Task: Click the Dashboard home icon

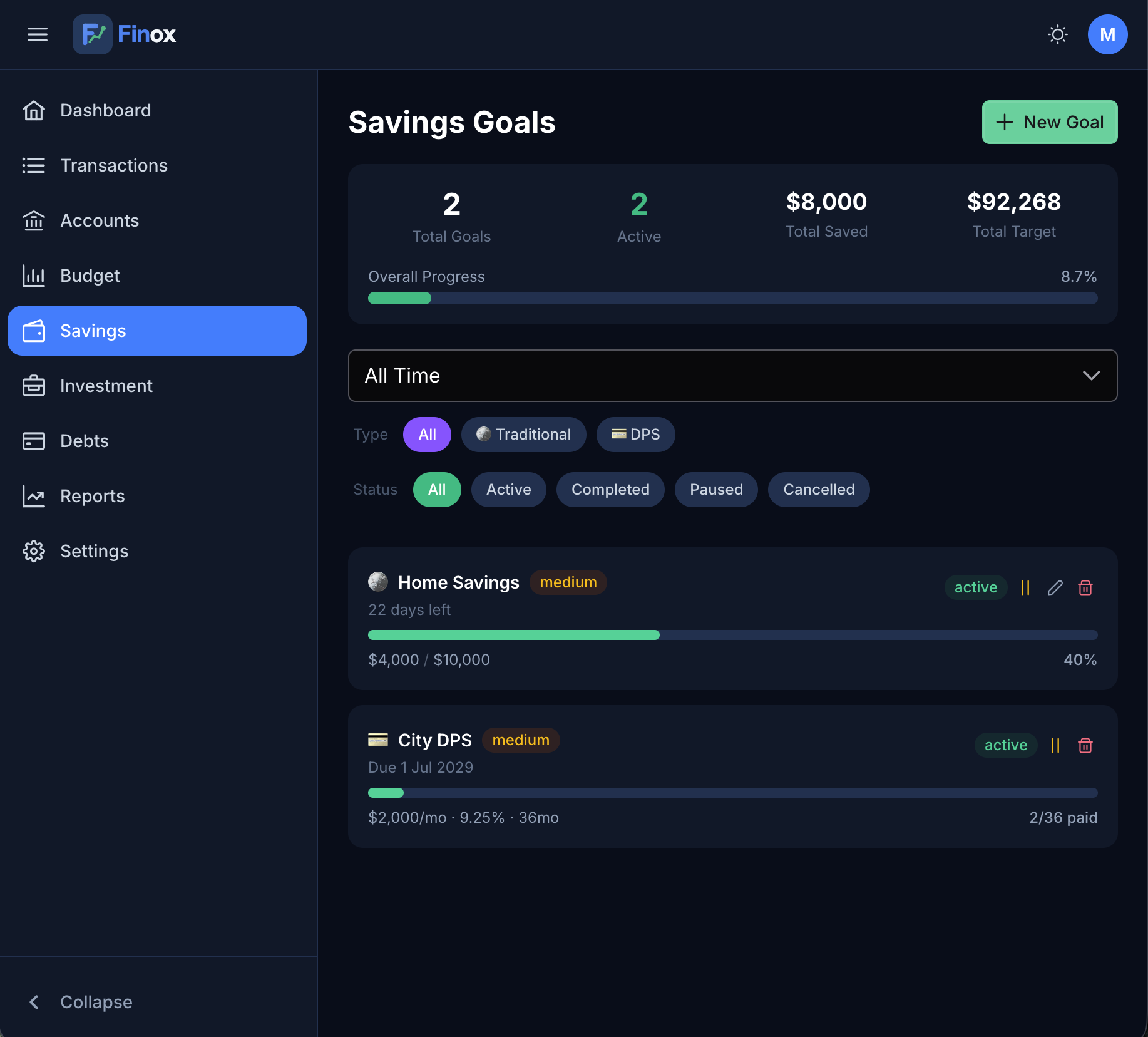Action: pos(34,110)
